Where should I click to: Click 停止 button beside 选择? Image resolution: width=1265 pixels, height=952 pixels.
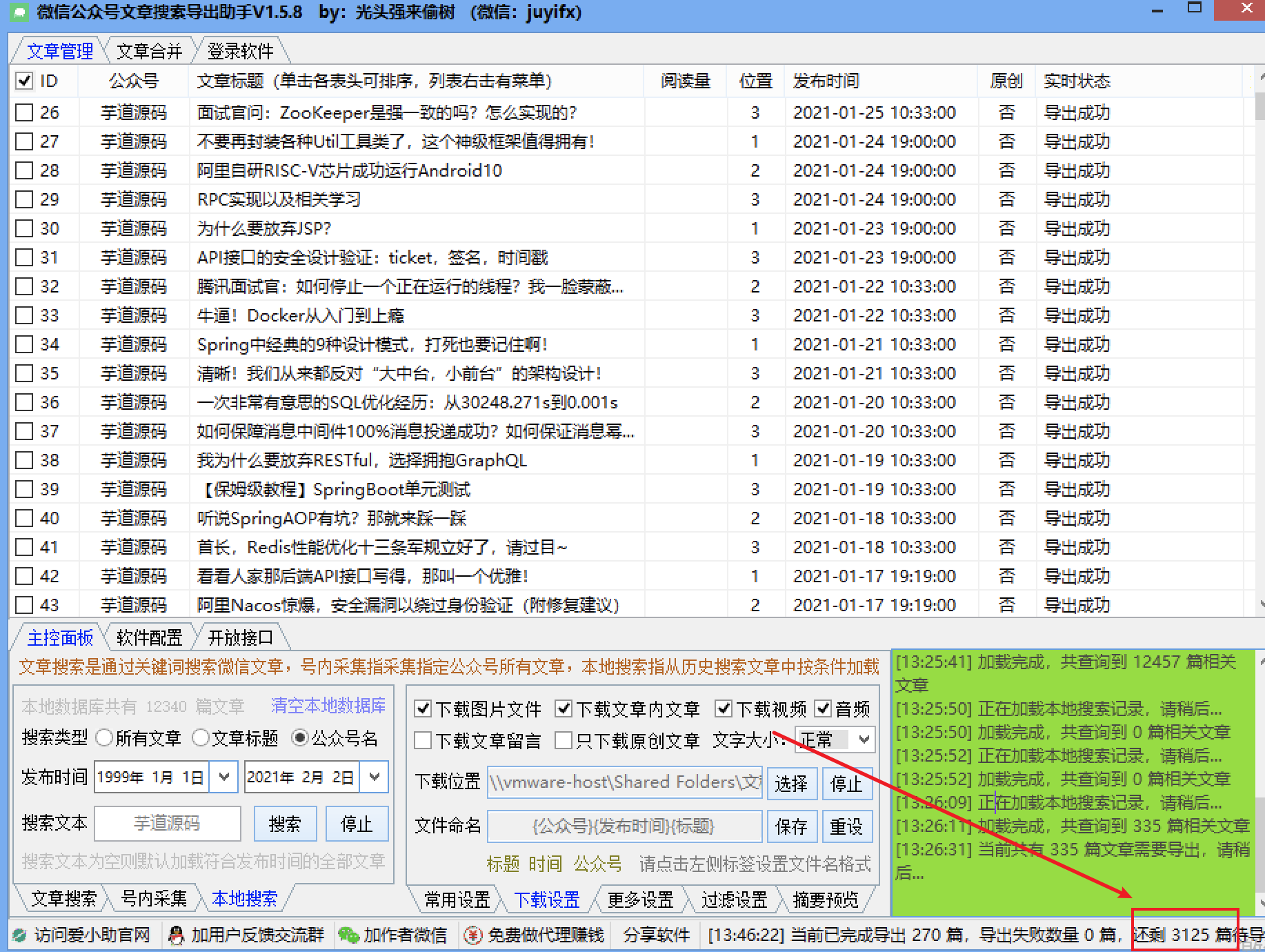click(846, 784)
